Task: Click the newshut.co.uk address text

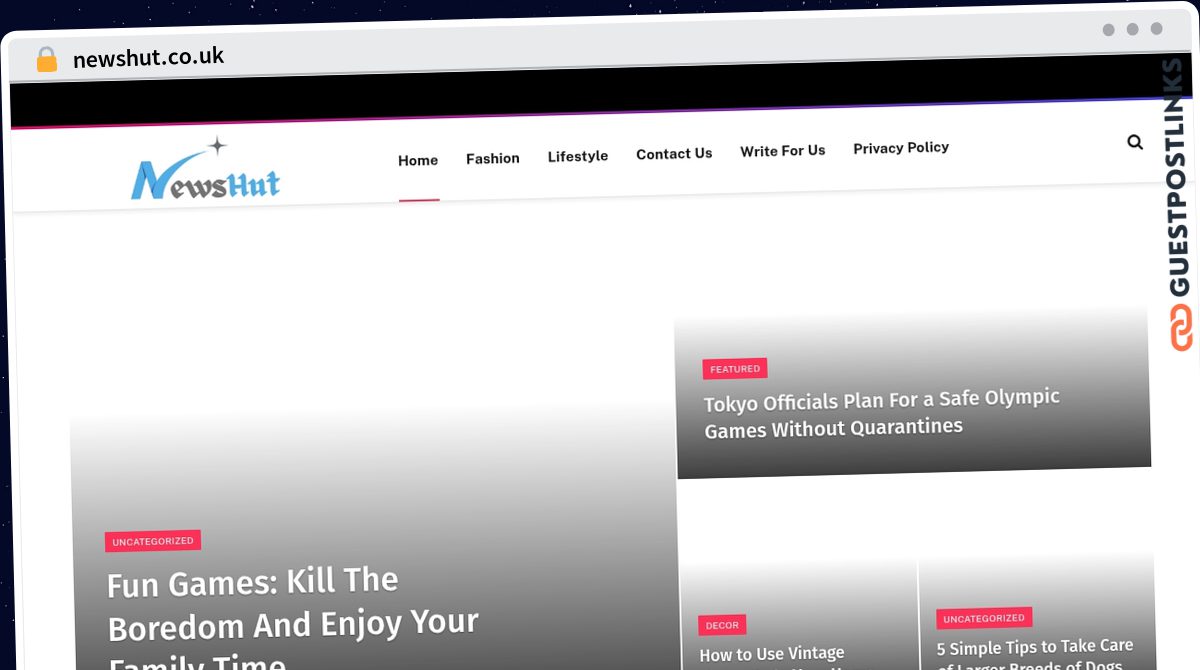Action: (149, 58)
